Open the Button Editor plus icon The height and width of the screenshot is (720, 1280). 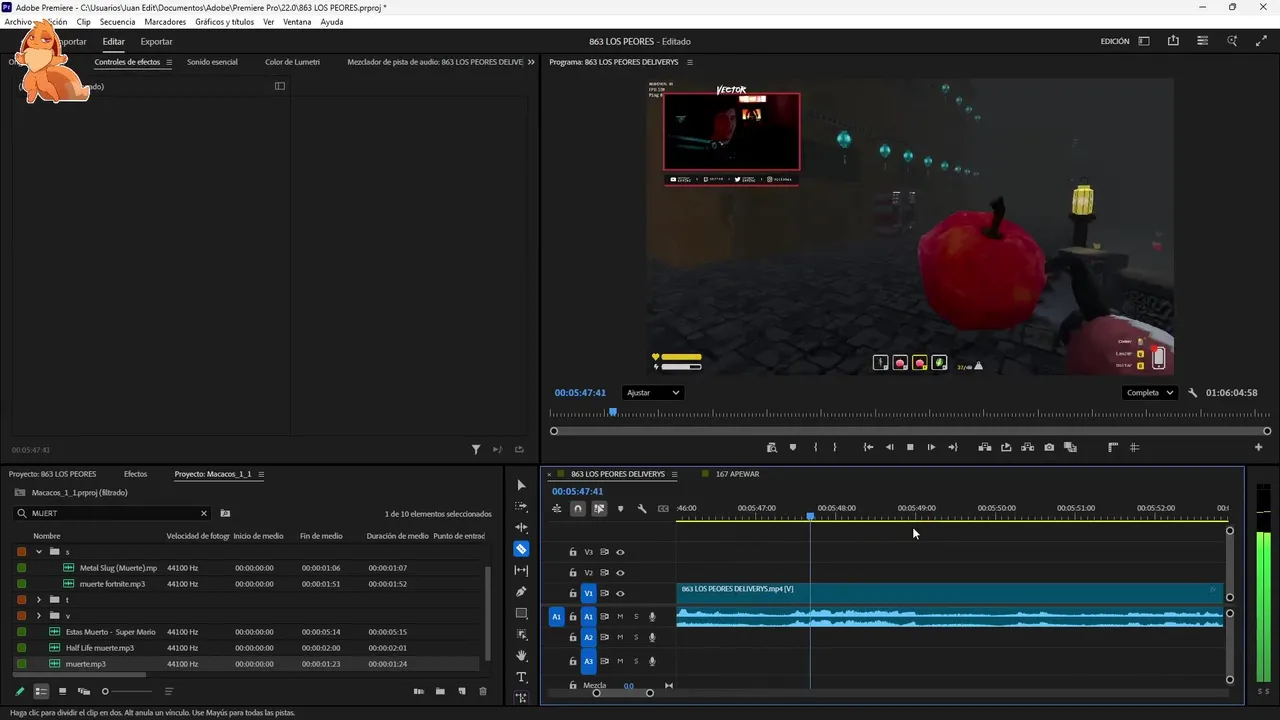pyautogui.click(x=1259, y=447)
